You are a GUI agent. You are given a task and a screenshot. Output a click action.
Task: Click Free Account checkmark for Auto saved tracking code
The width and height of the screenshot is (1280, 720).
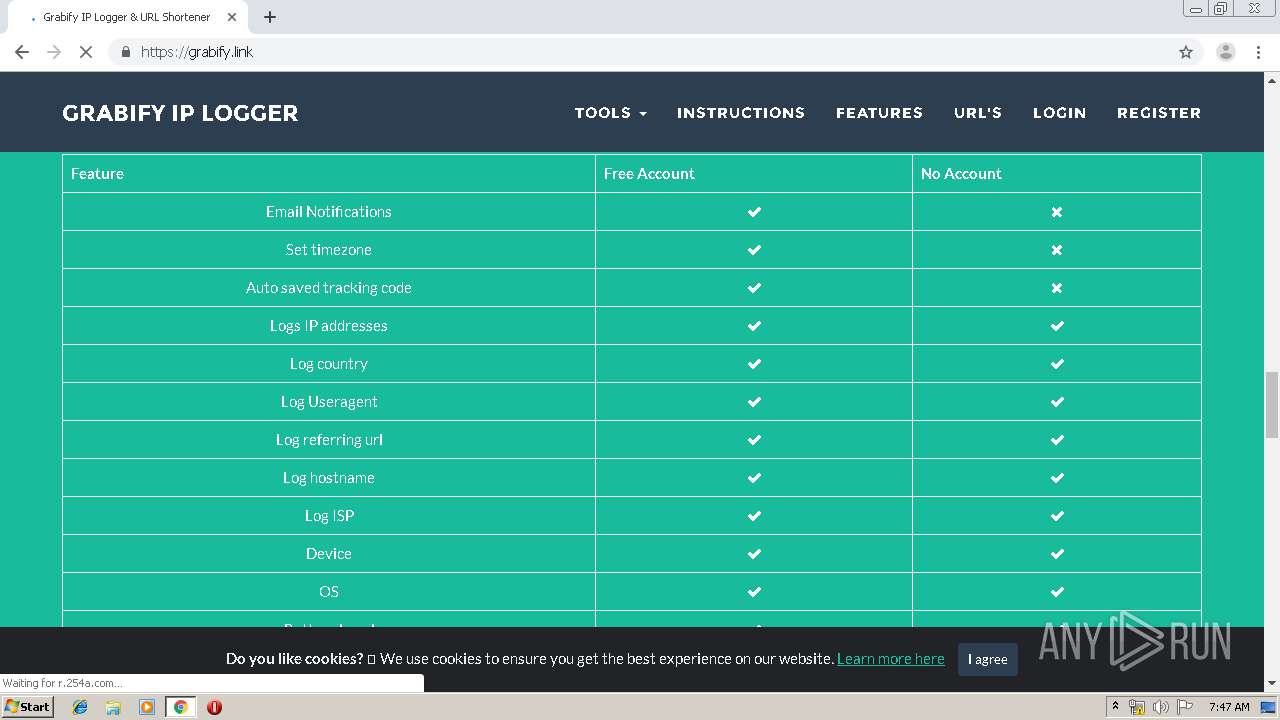[x=755, y=288]
